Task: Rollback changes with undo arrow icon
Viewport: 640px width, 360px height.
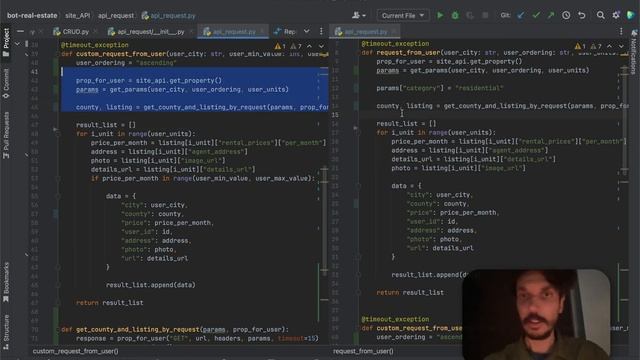Action: coord(582,16)
